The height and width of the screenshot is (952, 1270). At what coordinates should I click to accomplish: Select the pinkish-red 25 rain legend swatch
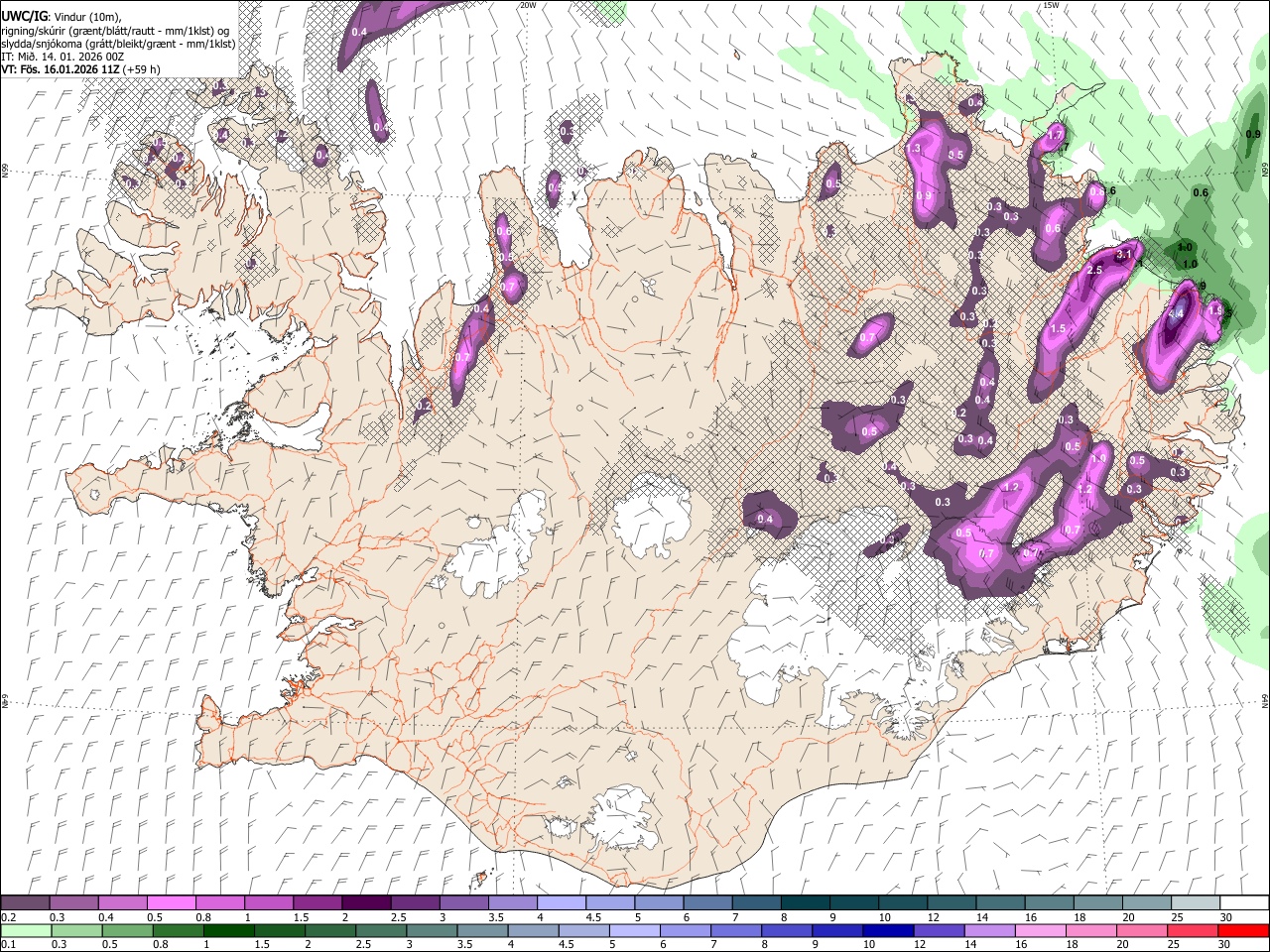point(1192,930)
